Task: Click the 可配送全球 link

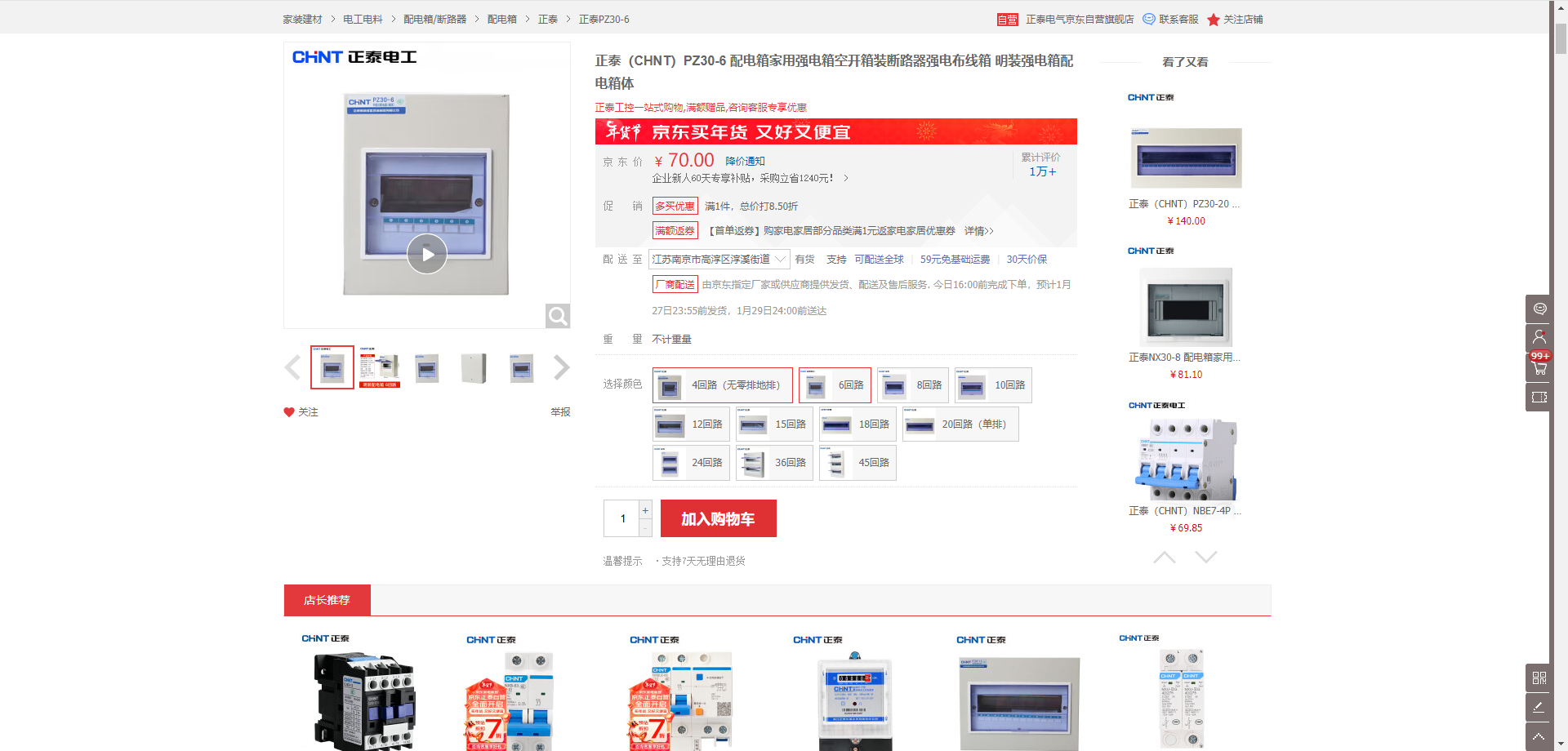Action: [x=880, y=260]
